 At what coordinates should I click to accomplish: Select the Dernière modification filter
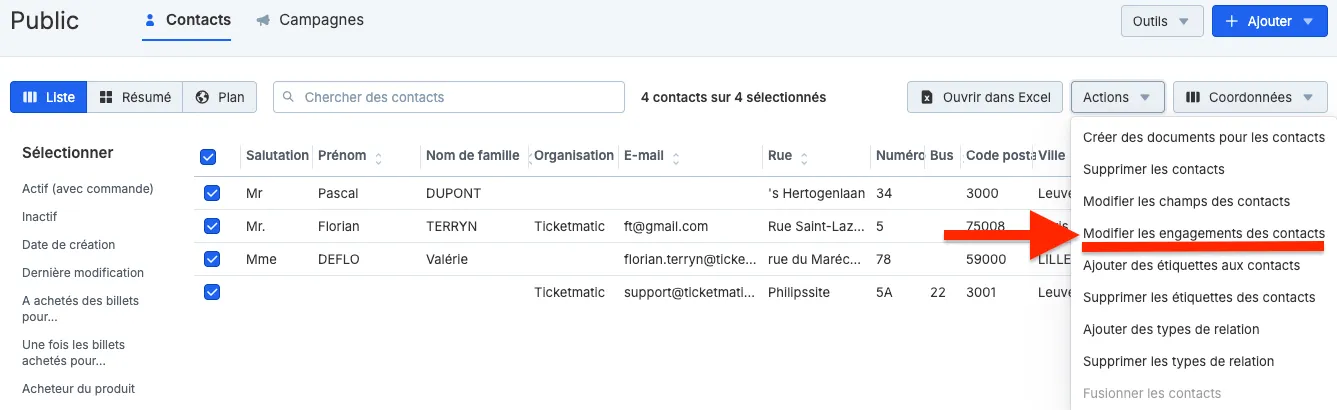[x=83, y=272]
